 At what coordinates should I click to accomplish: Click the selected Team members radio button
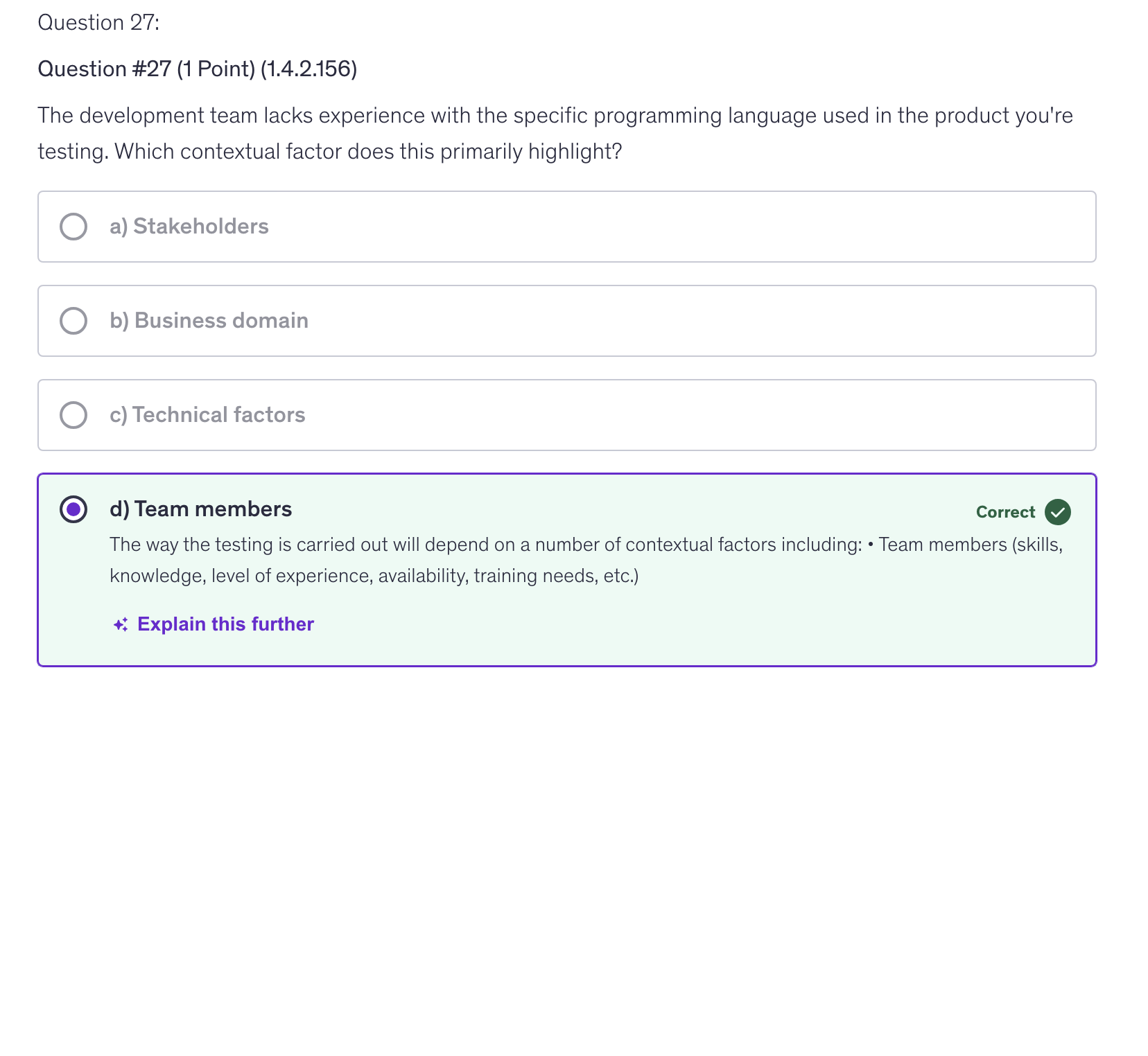73,509
